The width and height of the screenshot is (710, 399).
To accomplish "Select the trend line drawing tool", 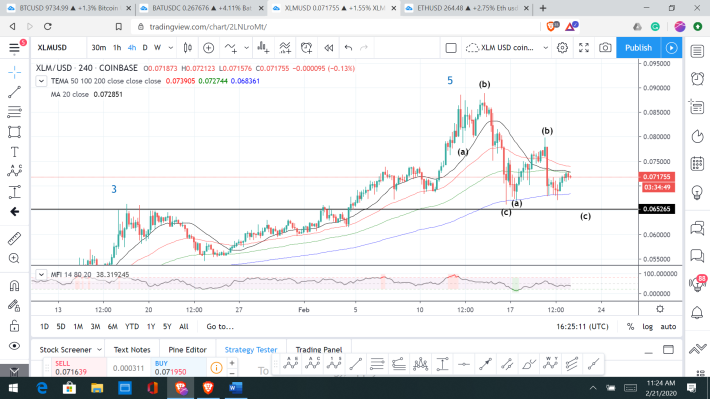I will pyautogui.click(x=14, y=92).
